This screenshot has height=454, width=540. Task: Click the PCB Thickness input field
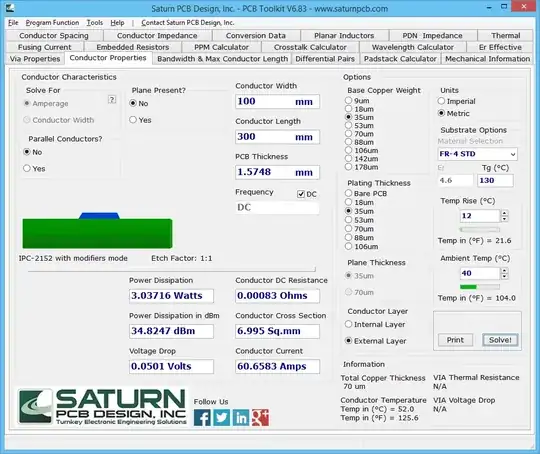[x=277, y=172]
